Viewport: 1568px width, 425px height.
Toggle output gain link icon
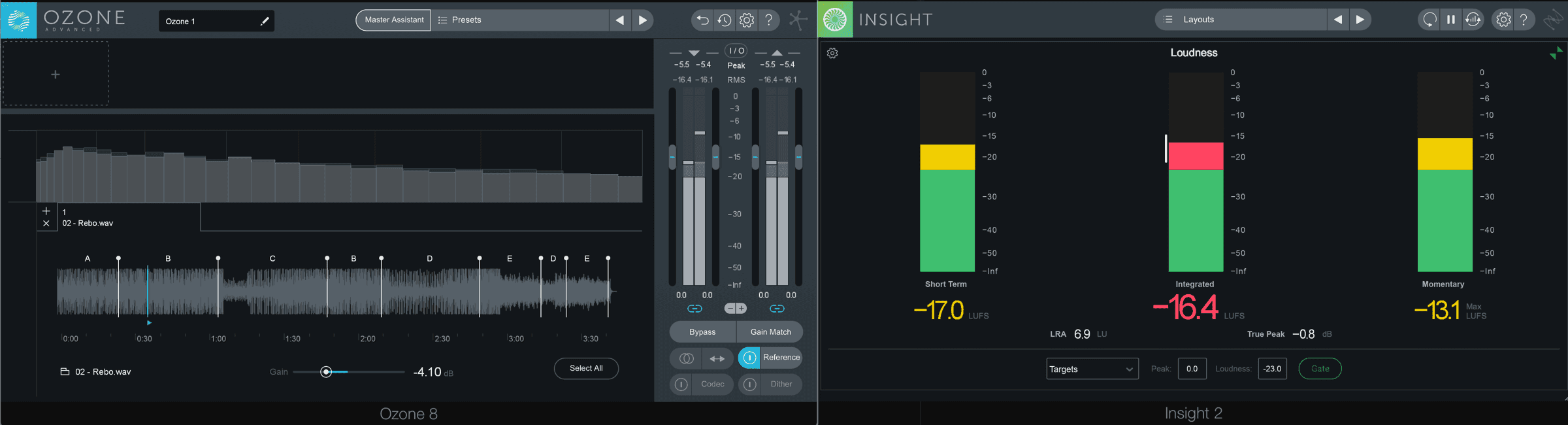(x=777, y=309)
